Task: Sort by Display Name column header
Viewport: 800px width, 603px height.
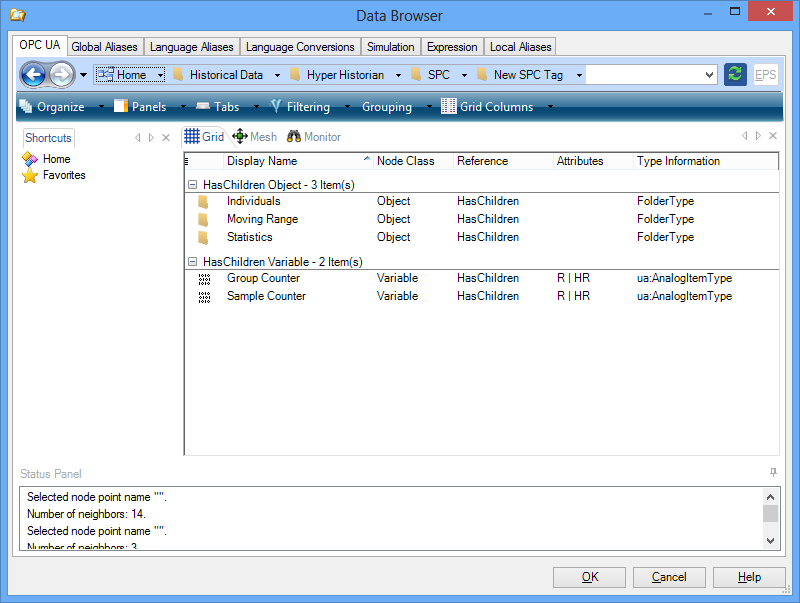Action: [262, 161]
